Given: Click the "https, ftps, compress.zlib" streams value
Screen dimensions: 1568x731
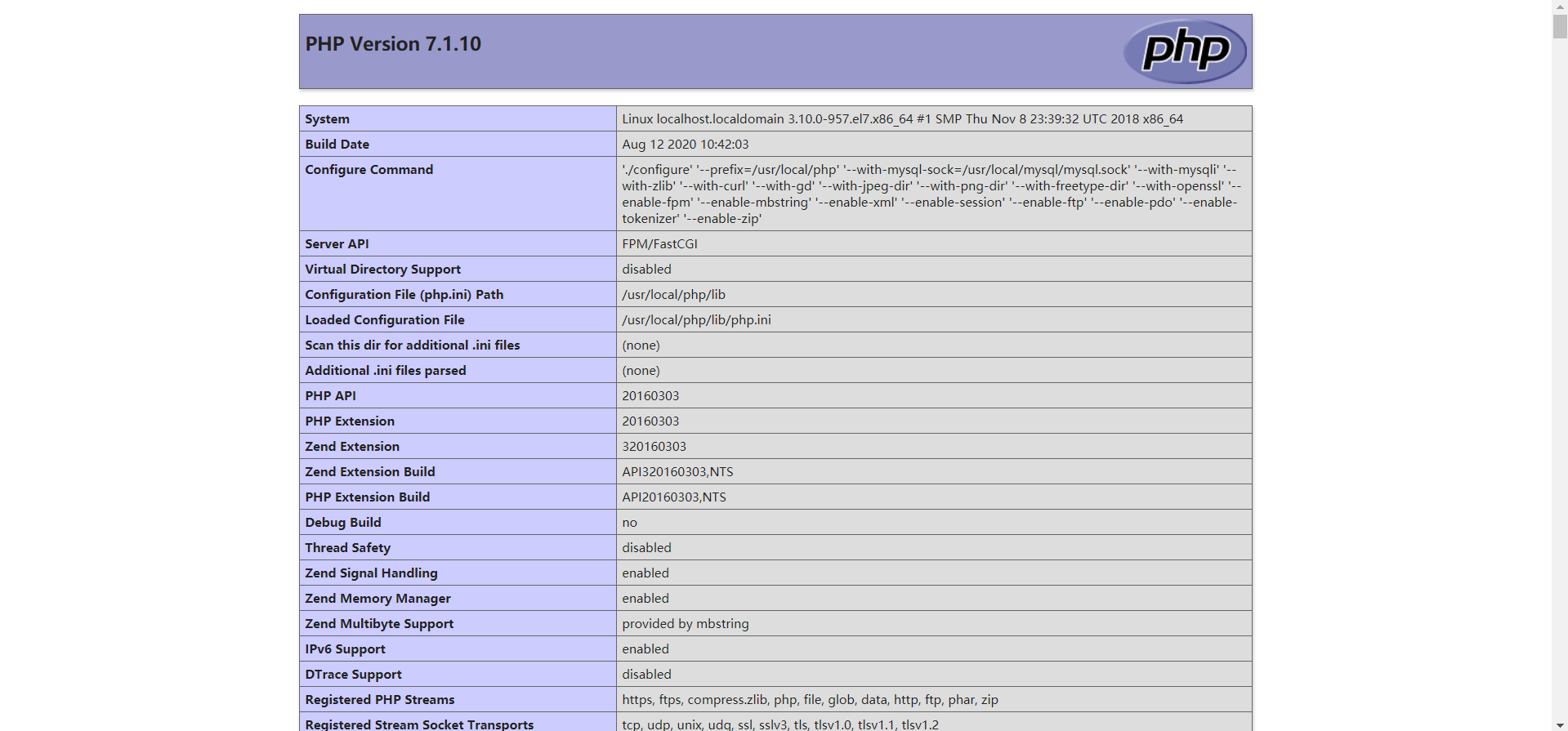Looking at the screenshot, I should coord(810,700).
